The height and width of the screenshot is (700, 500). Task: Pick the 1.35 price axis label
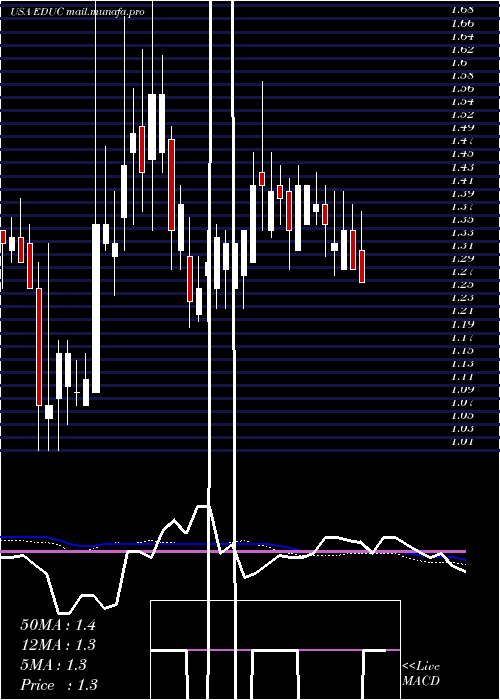[x=462, y=219]
